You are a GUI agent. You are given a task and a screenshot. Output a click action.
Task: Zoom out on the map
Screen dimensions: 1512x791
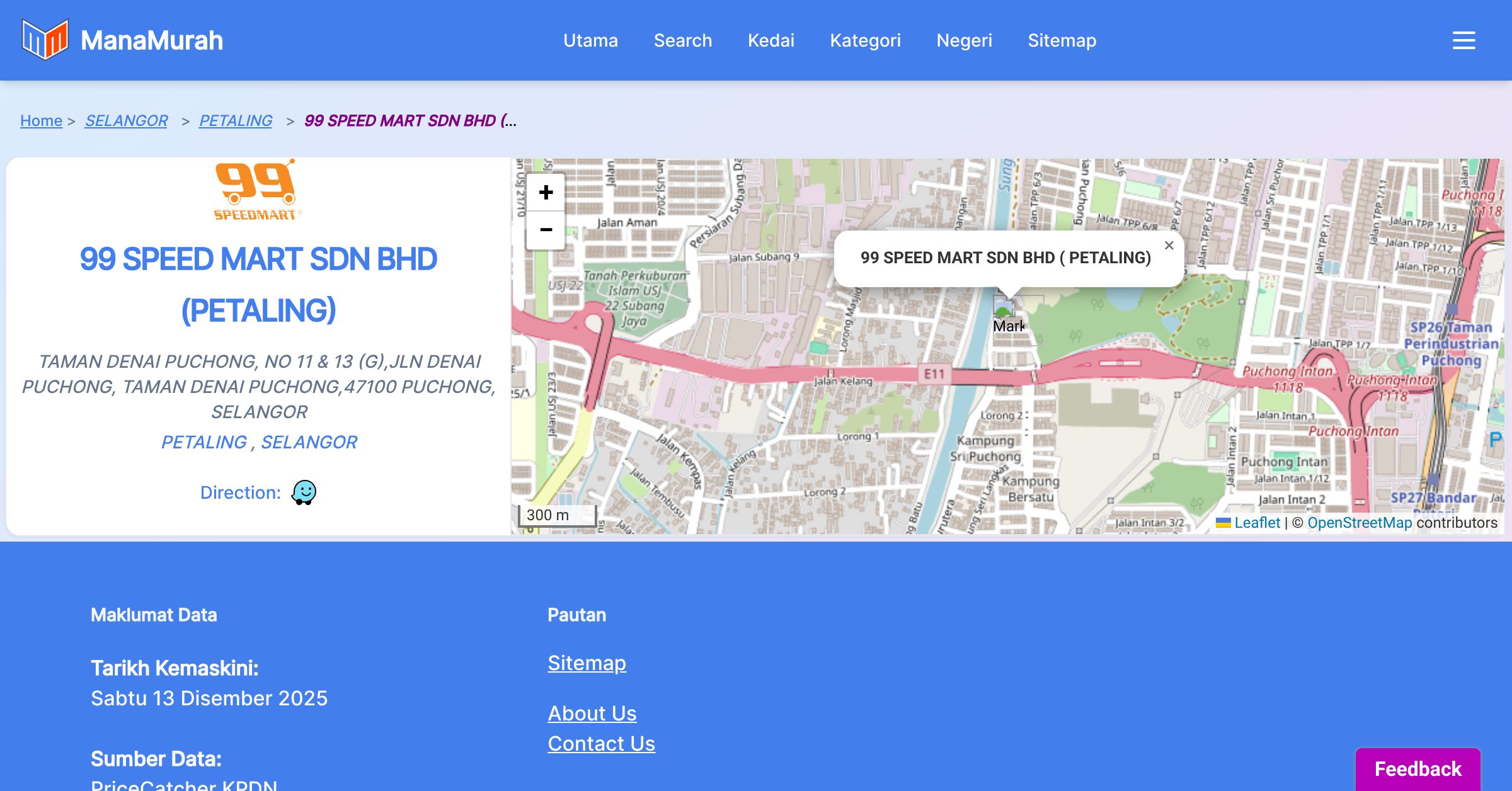point(546,230)
